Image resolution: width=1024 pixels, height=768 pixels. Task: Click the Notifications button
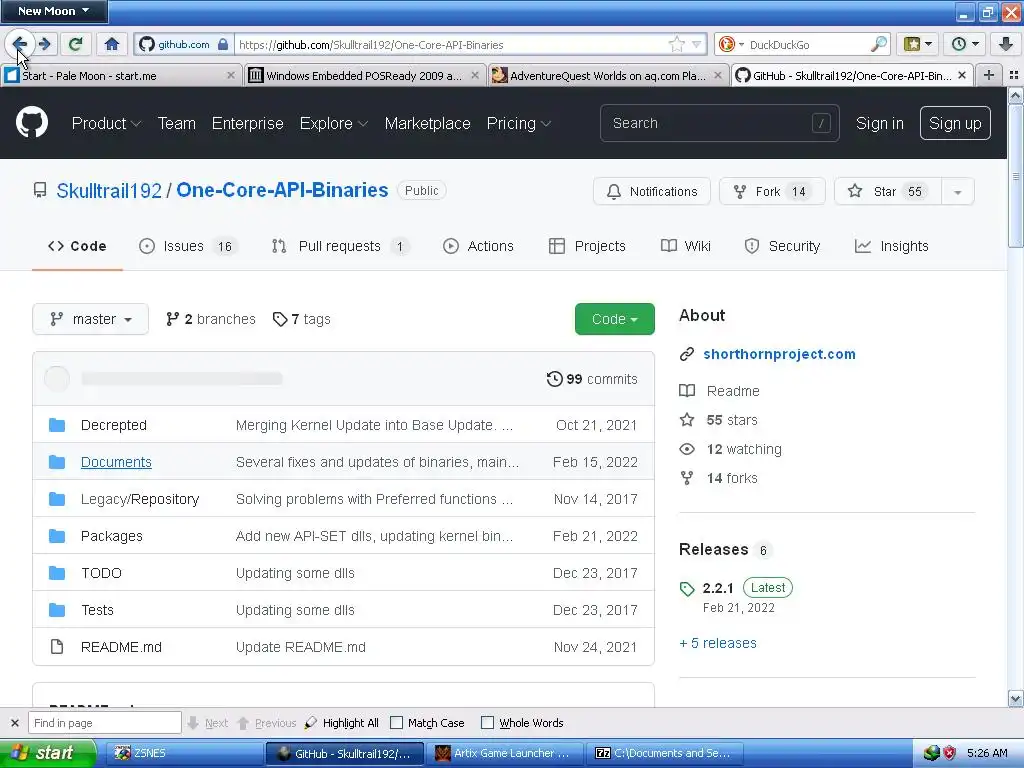pos(651,191)
